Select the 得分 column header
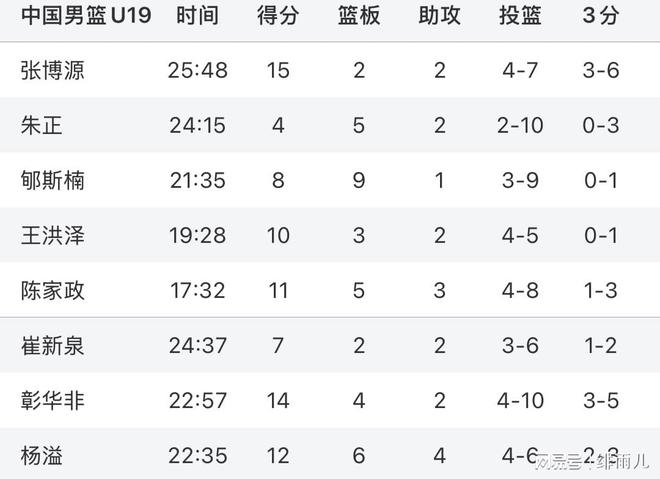This screenshot has width=660, height=479. pos(278,16)
